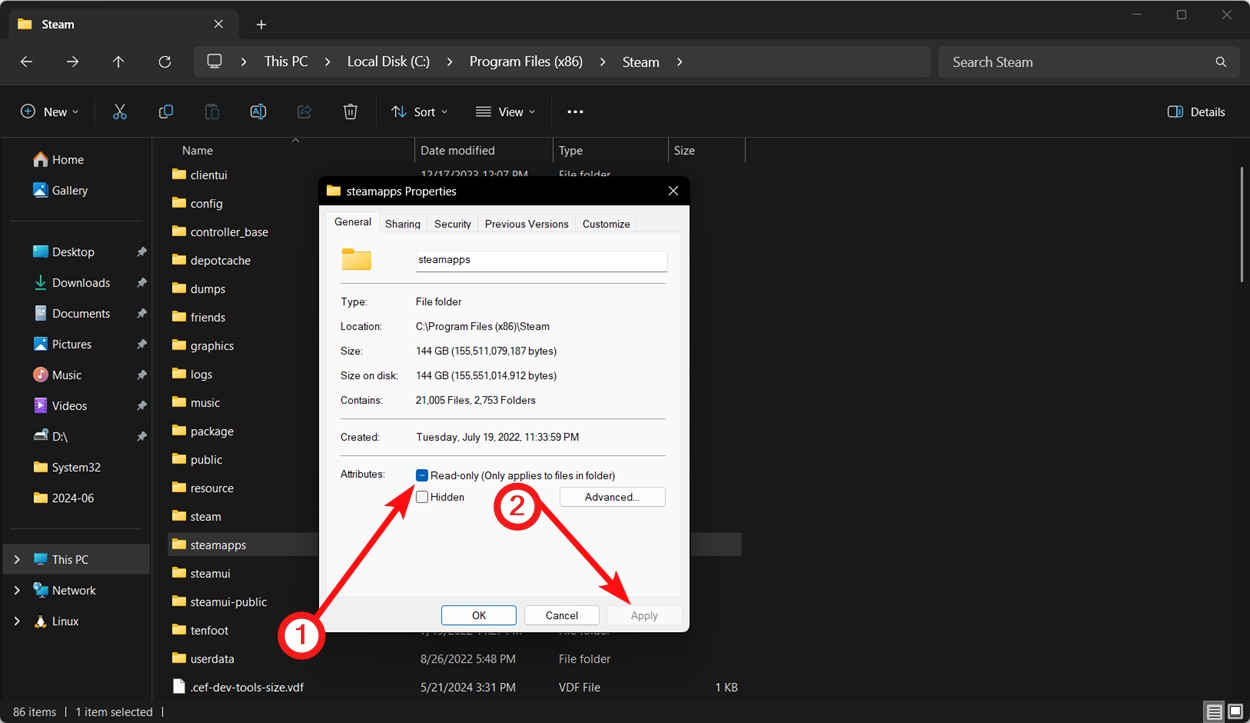Click the Cut scissors icon in toolbar
1250x723 pixels.
(120, 112)
